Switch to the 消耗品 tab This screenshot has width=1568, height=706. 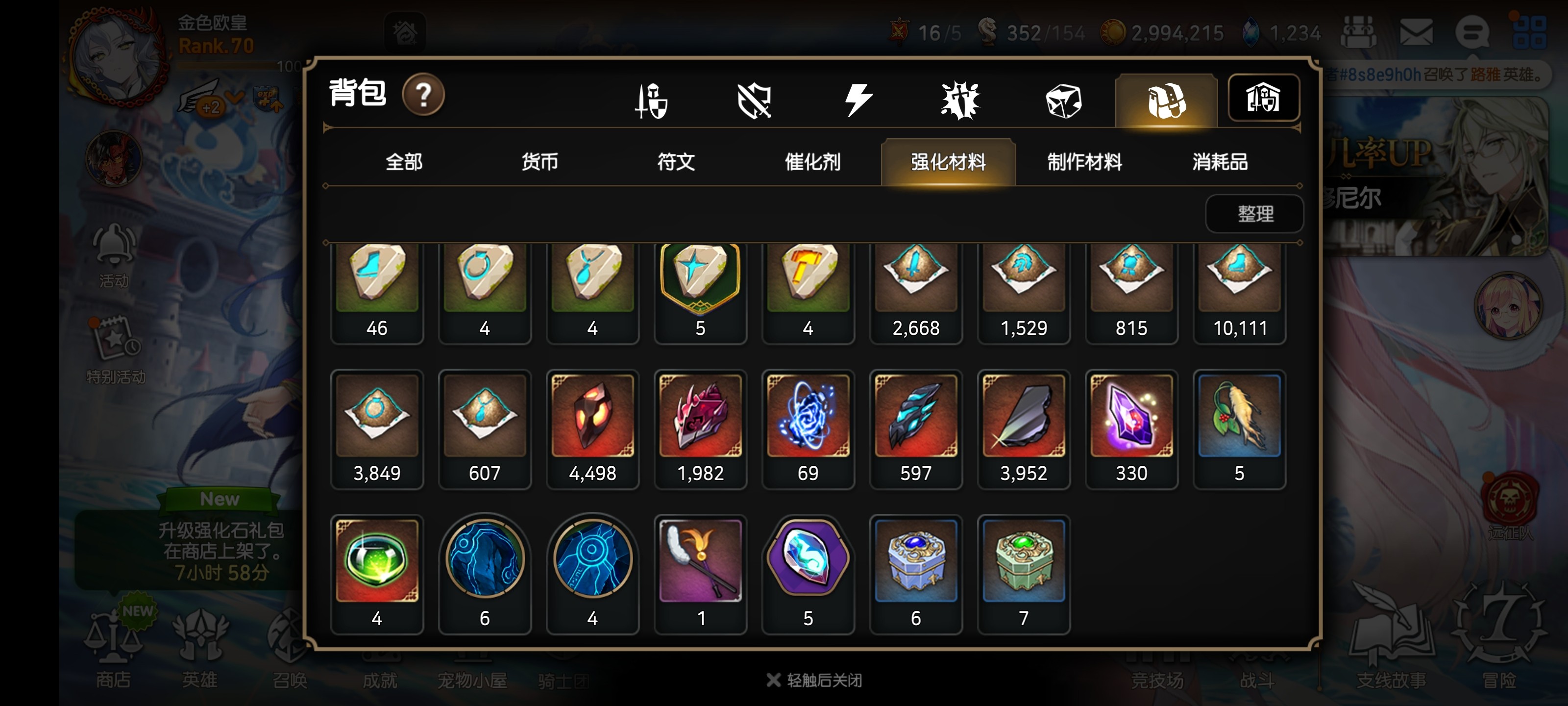1220,162
